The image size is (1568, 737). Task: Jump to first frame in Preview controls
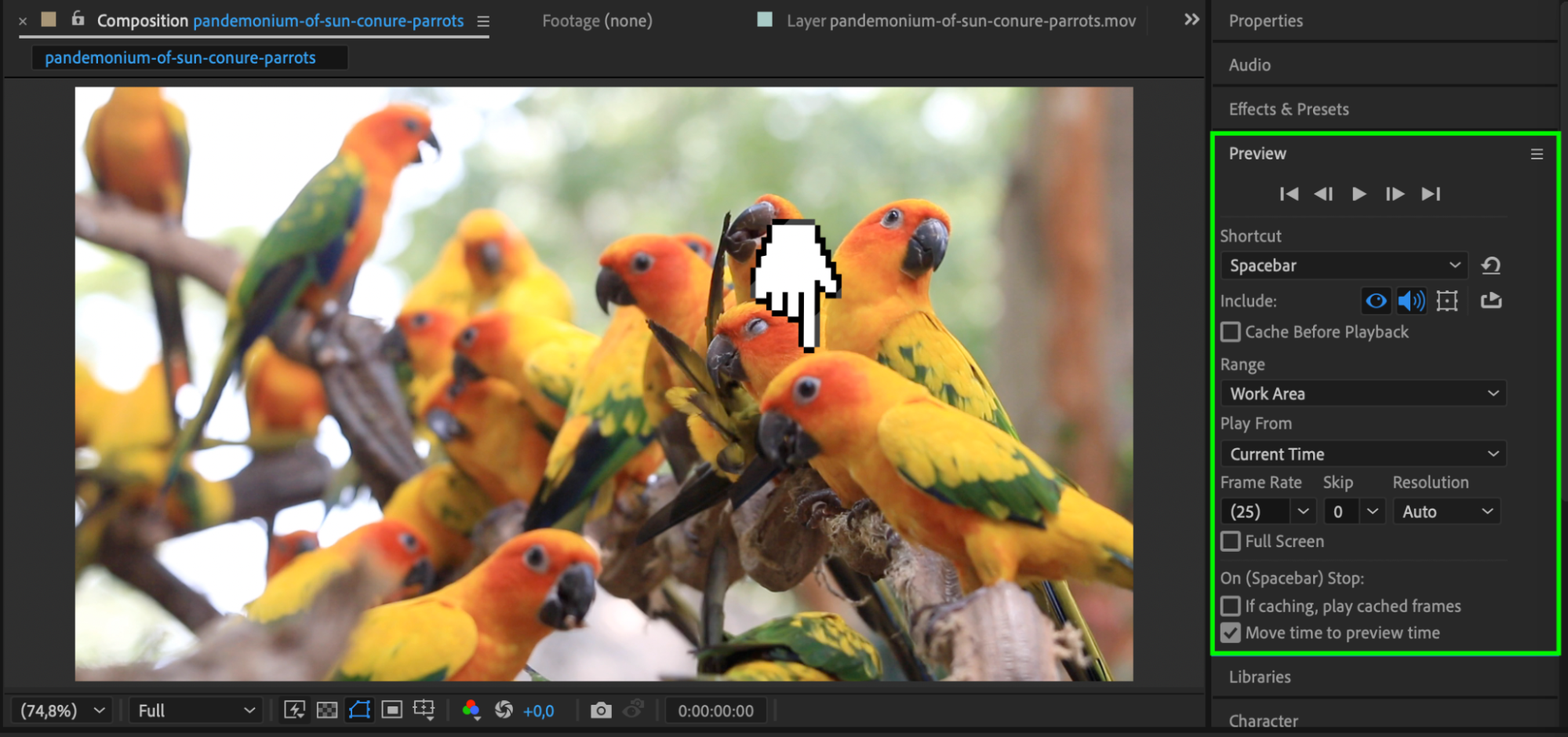[x=1288, y=194]
